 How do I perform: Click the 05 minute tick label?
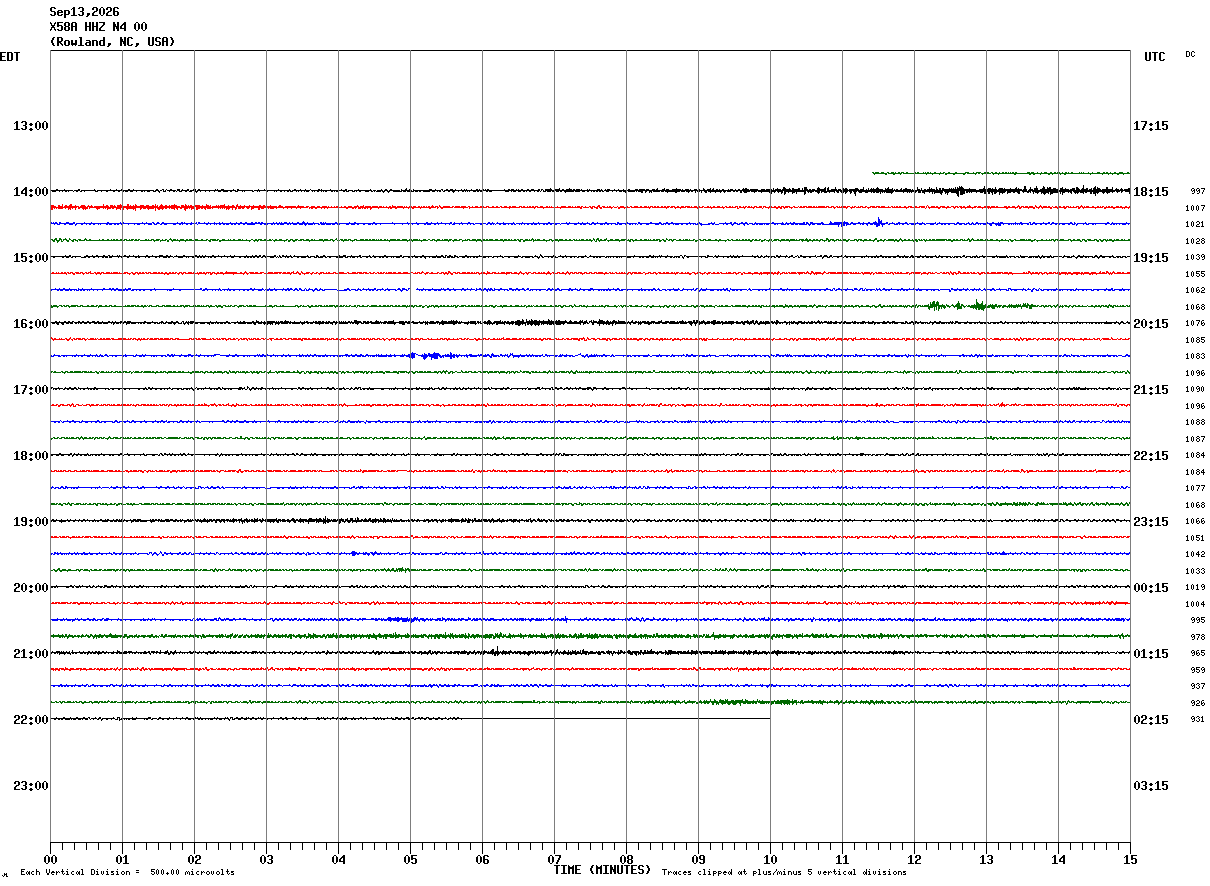click(x=410, y=860)
